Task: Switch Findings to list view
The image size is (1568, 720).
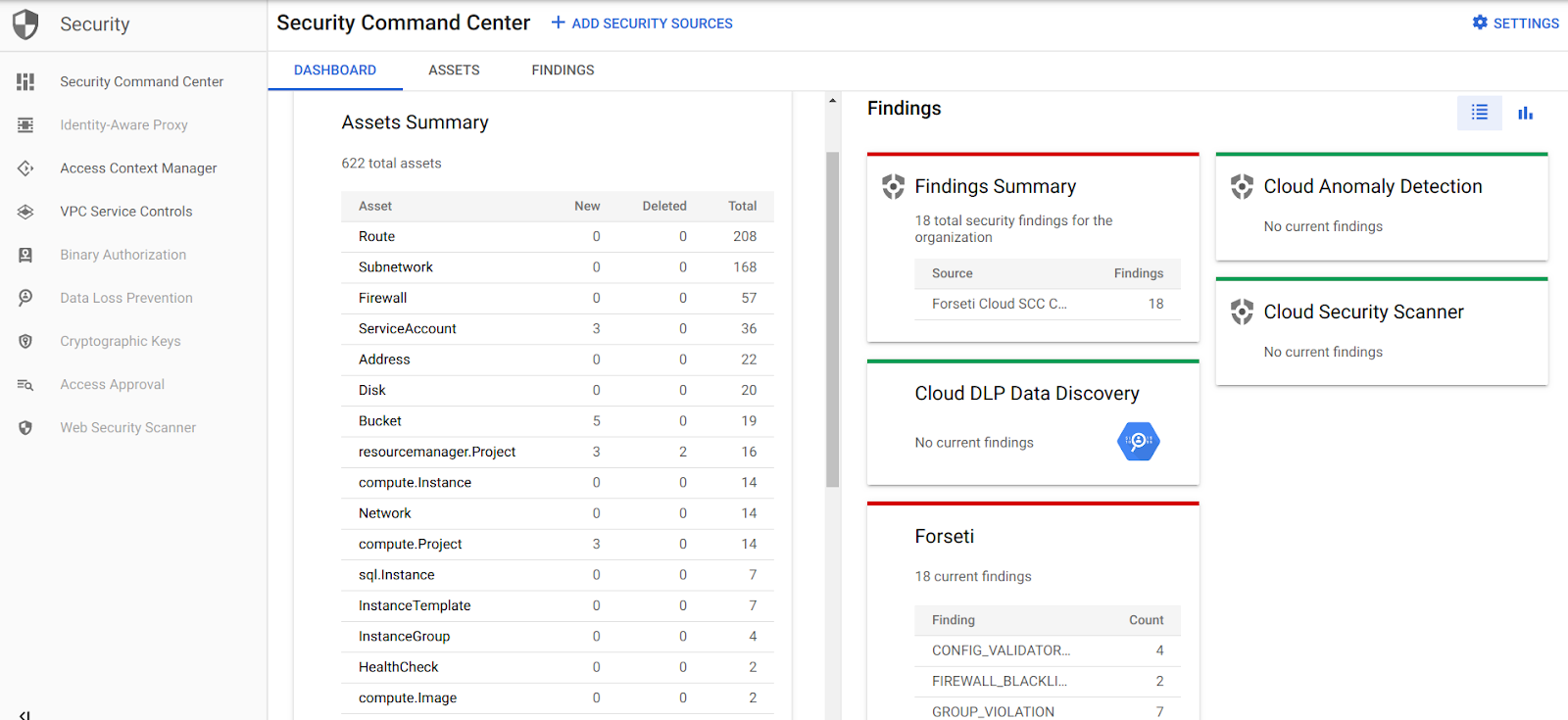Action: pyautogui.click(x=1479, y=113)
